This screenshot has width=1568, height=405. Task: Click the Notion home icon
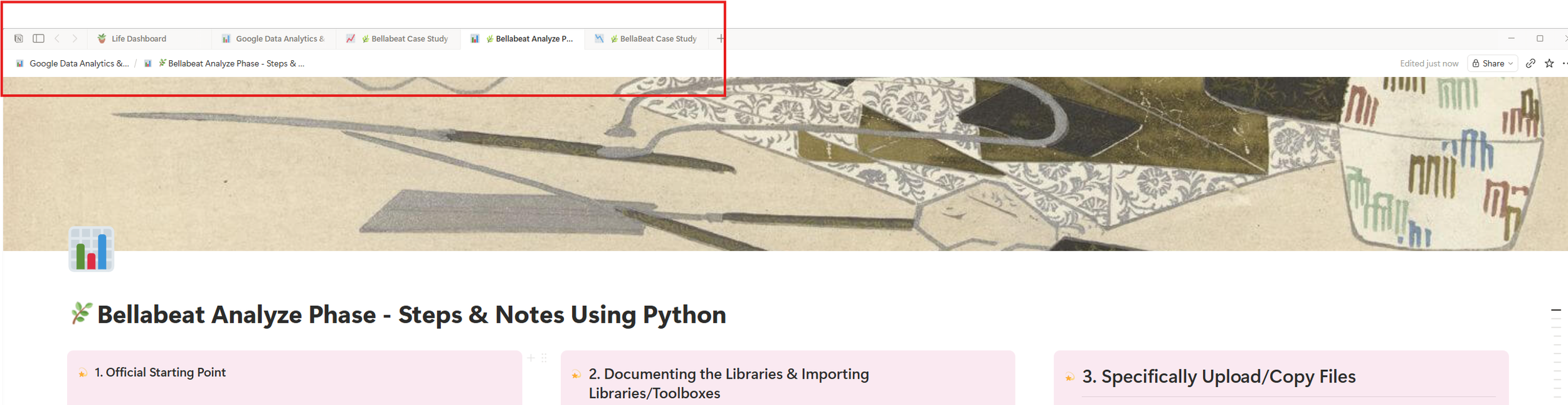19,39
